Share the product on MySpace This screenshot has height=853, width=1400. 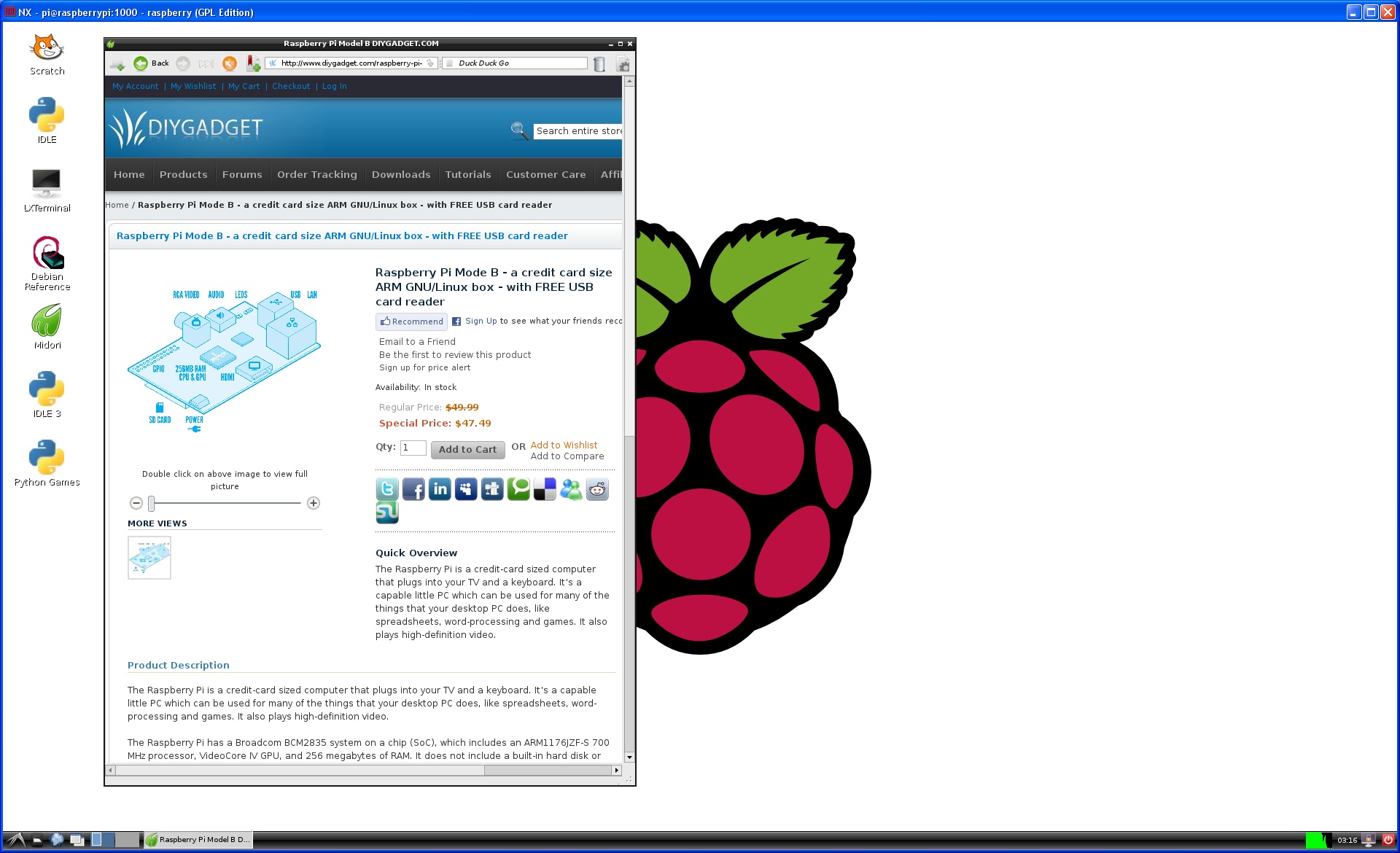[466, 489]
